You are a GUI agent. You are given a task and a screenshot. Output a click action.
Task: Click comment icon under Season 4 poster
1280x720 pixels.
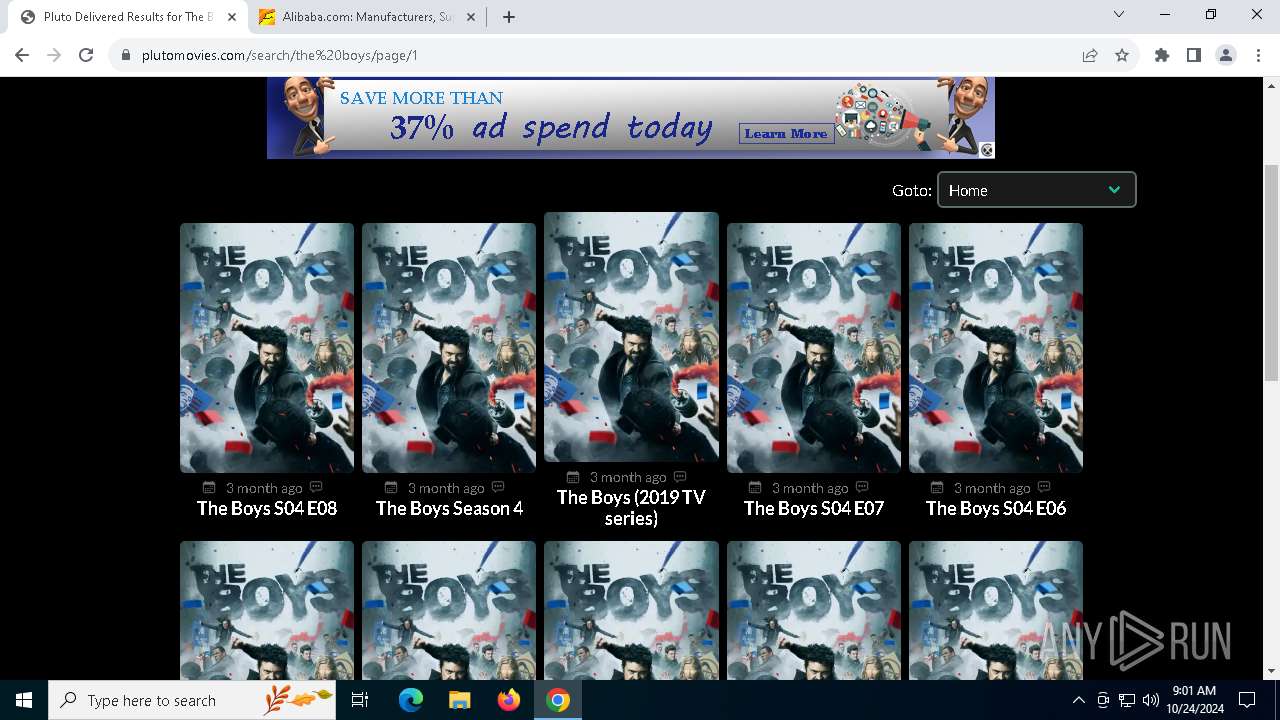(x=498, y=487)
